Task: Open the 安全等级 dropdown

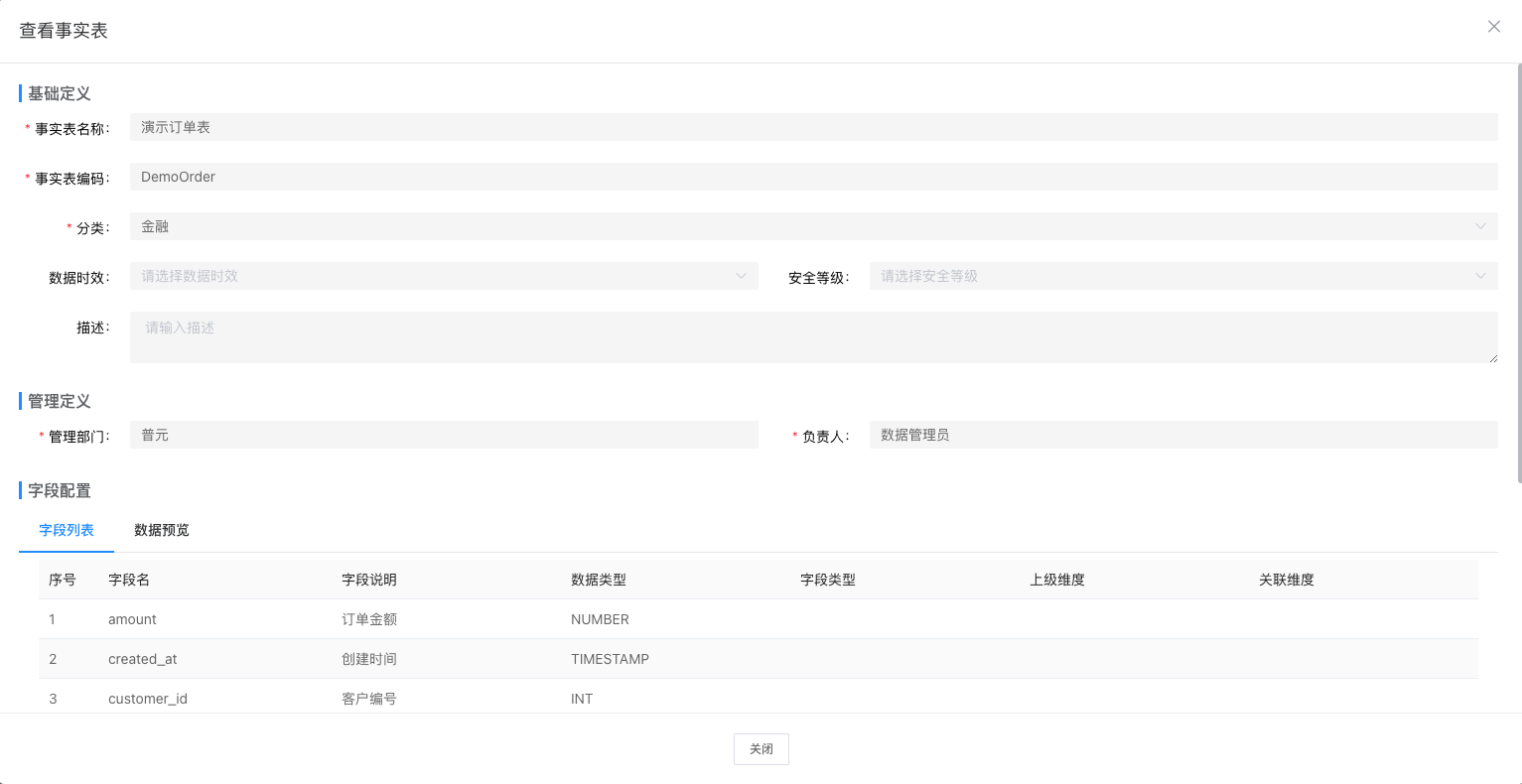Action: tap(1182, 276)
